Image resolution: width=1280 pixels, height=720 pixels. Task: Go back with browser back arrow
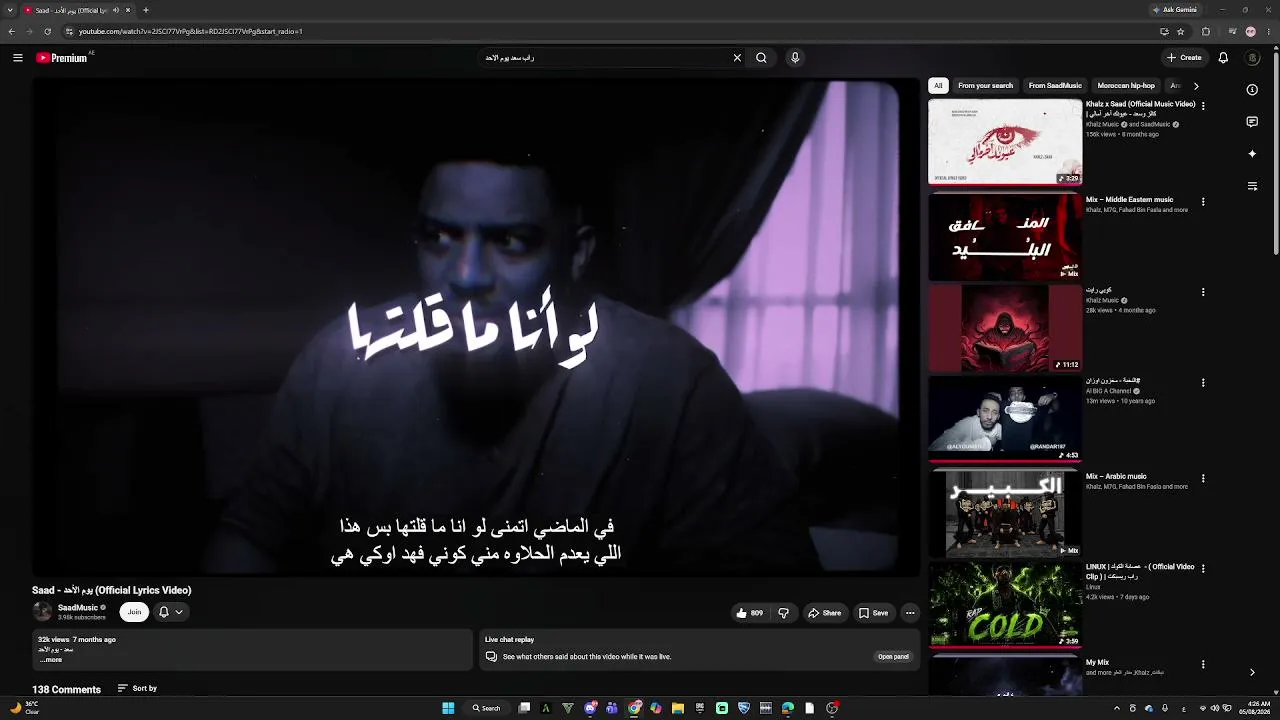tap(11, 31)
